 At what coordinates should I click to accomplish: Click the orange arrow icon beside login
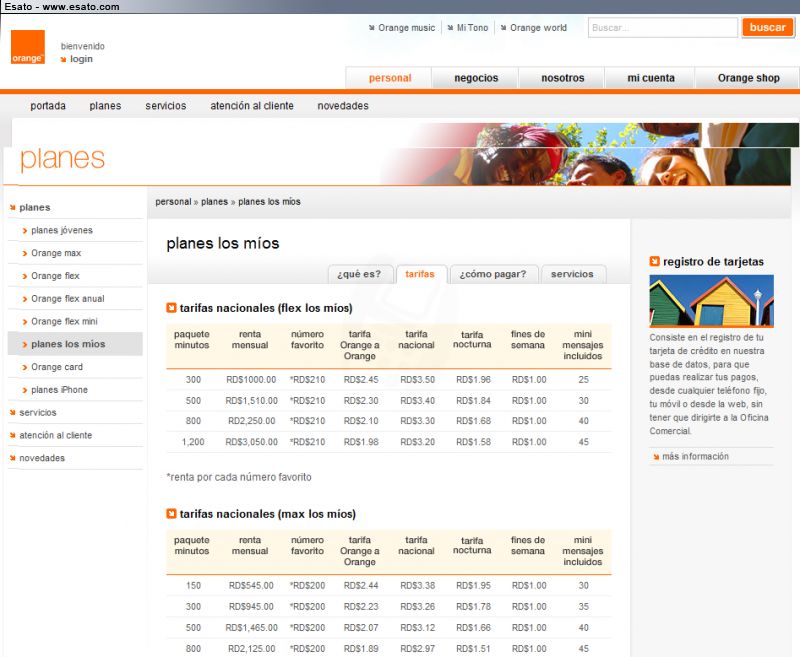click(x=63, y=59)
